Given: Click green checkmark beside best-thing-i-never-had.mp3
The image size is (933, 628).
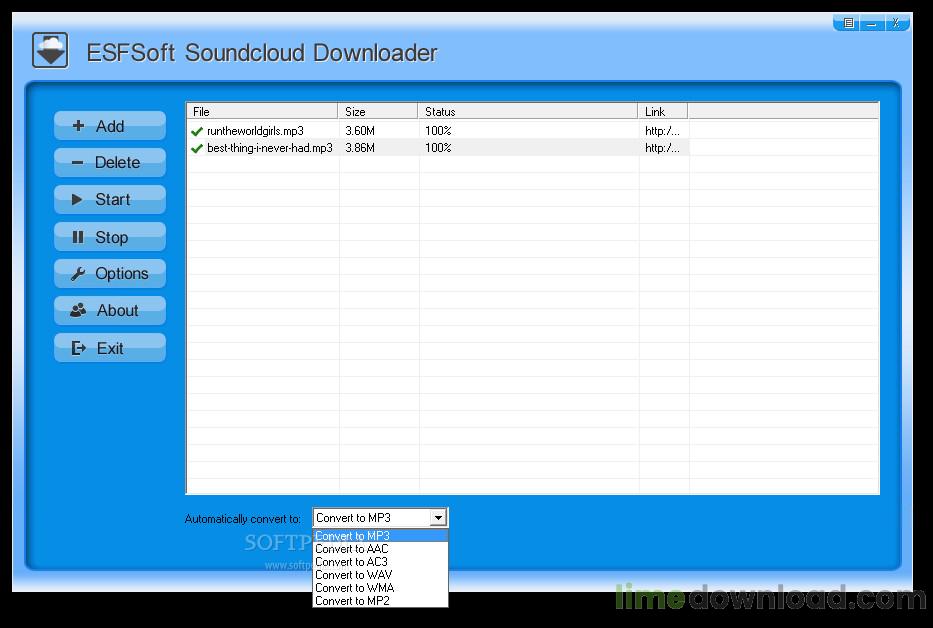Looking at the screenshot, I should [197, 148].
